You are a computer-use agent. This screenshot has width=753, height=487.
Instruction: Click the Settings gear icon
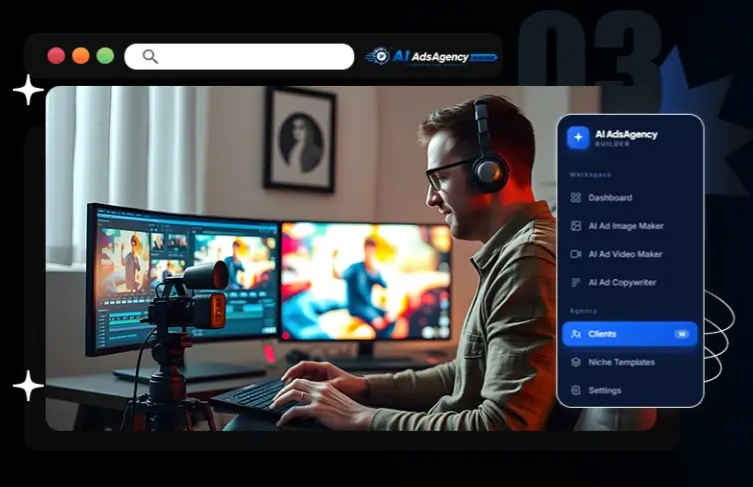point(576,390)
